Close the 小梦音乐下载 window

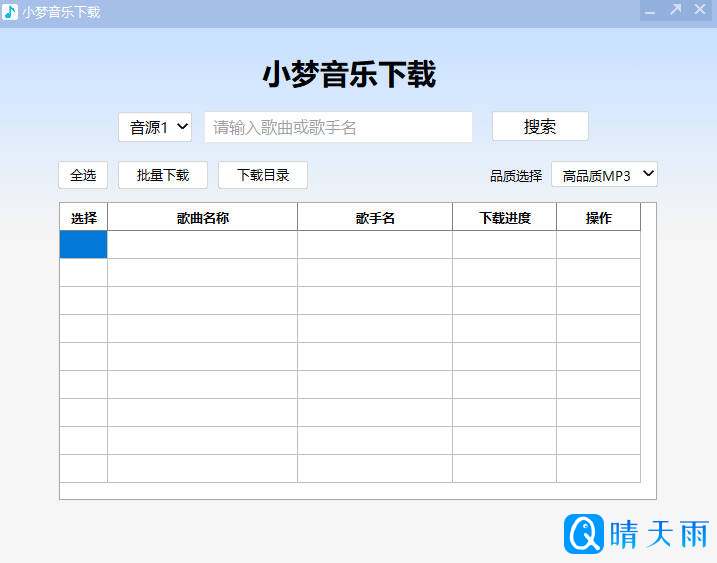(701, 11)
